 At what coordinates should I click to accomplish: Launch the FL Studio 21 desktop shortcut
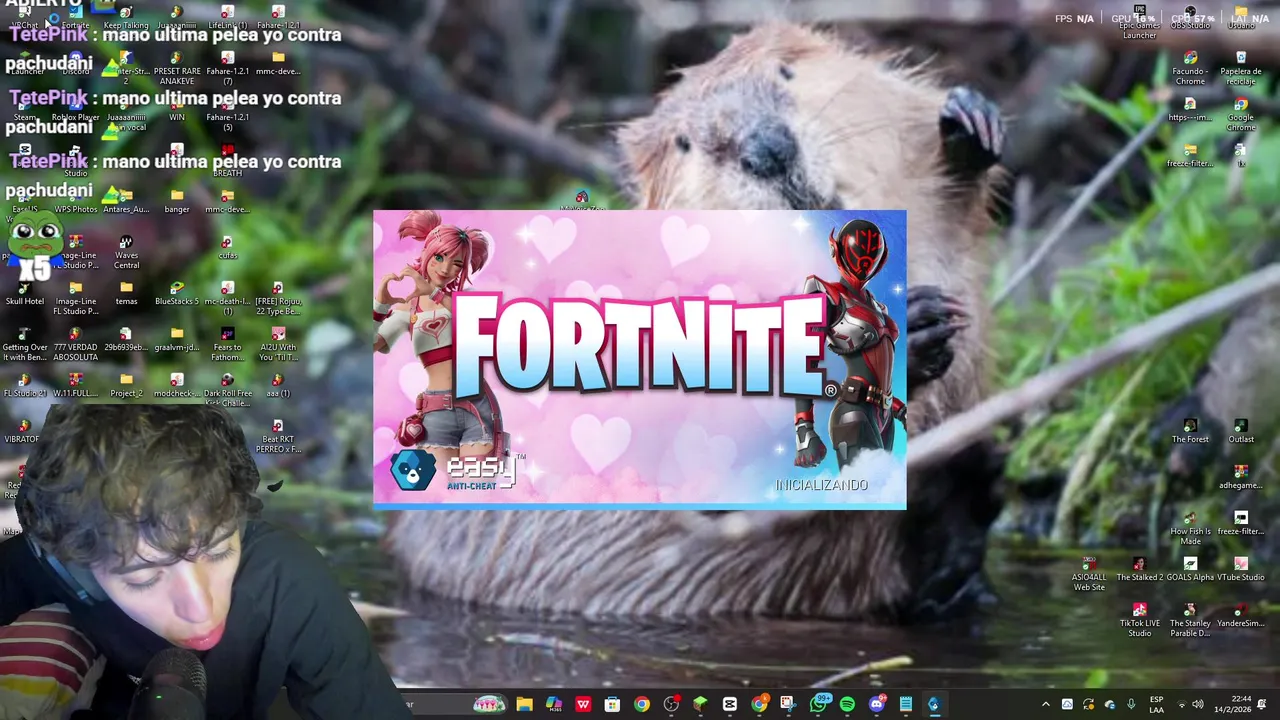pos(25,385)
